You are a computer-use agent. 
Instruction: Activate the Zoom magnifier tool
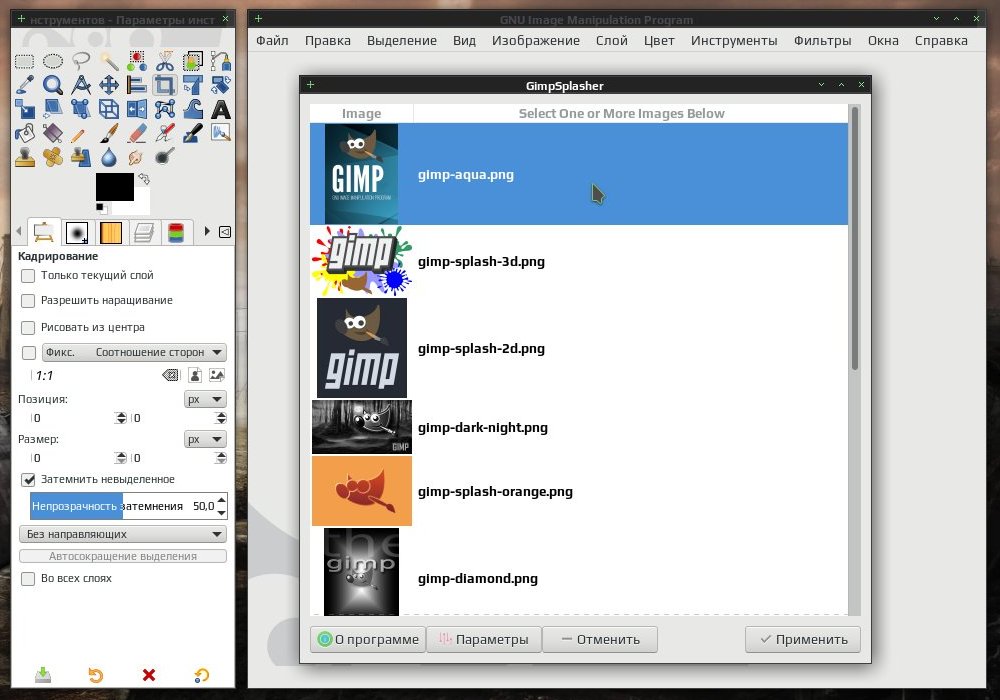(x=52, y=85)
